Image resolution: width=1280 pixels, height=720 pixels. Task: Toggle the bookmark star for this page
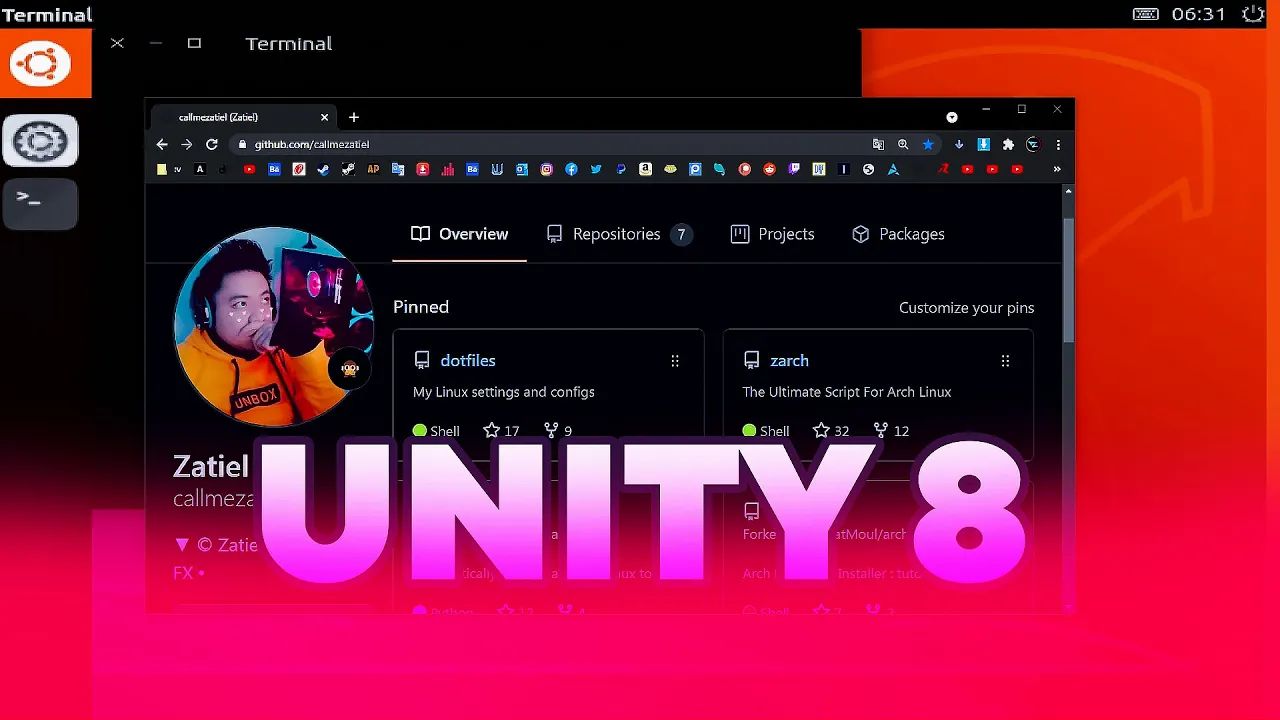[x=928, y=144]
